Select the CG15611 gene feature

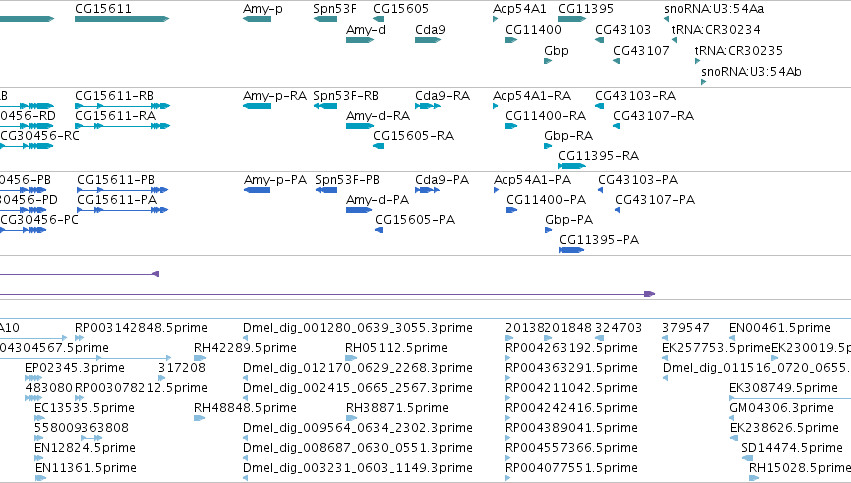click(x=122, y=19)
